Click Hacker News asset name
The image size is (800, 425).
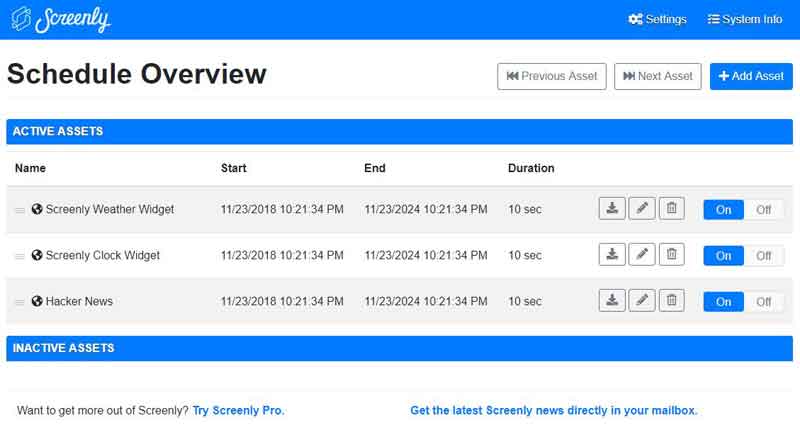click(79, 301)
